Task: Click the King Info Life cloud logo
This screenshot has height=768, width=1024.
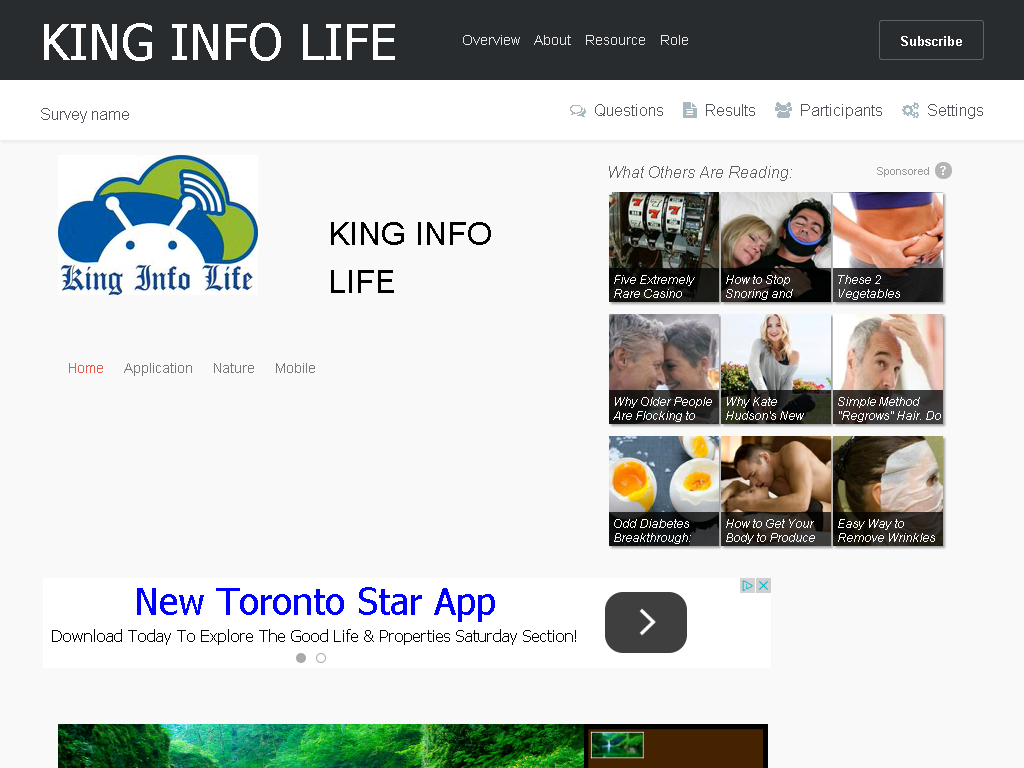Action: click(x=158, y=225)
